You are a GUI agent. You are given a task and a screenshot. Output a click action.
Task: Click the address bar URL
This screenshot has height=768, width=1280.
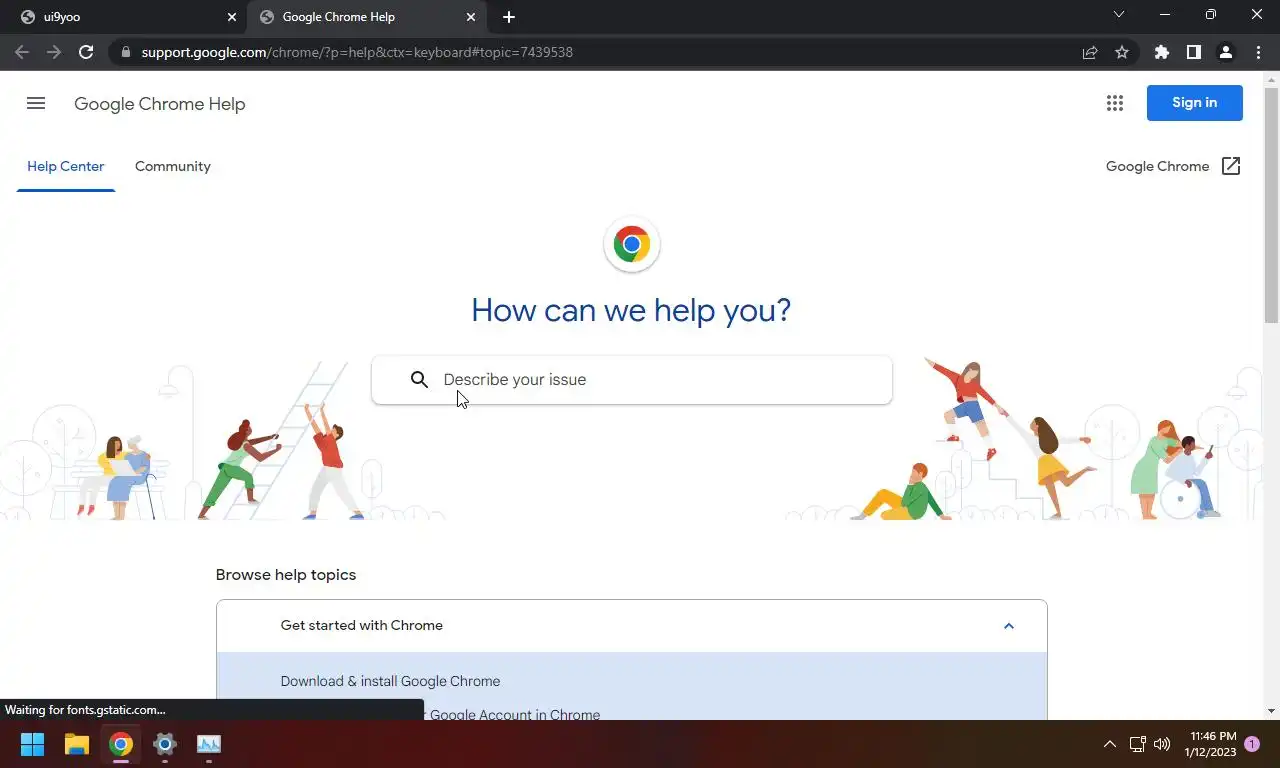(x=357, y=52)
